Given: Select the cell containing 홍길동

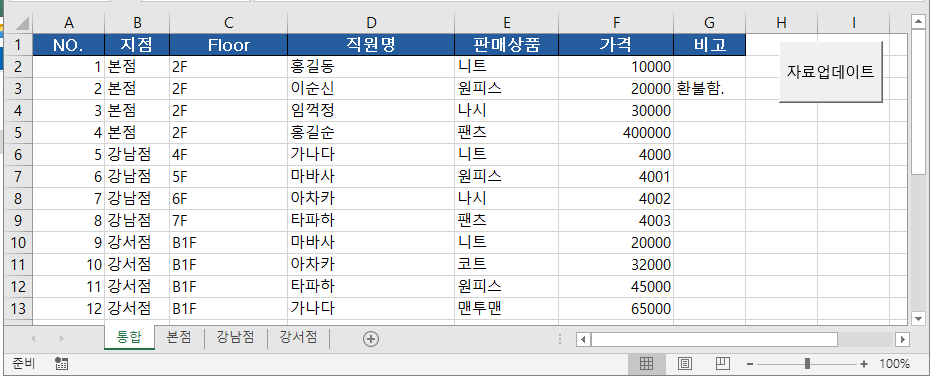Looking at the screenshot, I should coord(371,66).
